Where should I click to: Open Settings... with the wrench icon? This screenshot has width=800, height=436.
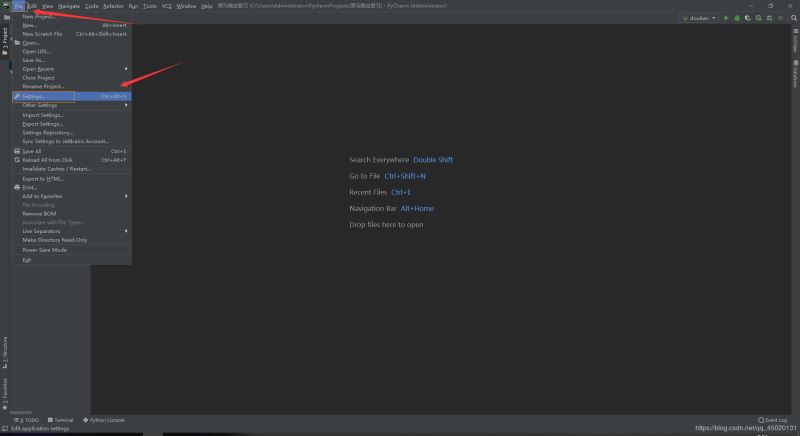[x=71, y=96]
